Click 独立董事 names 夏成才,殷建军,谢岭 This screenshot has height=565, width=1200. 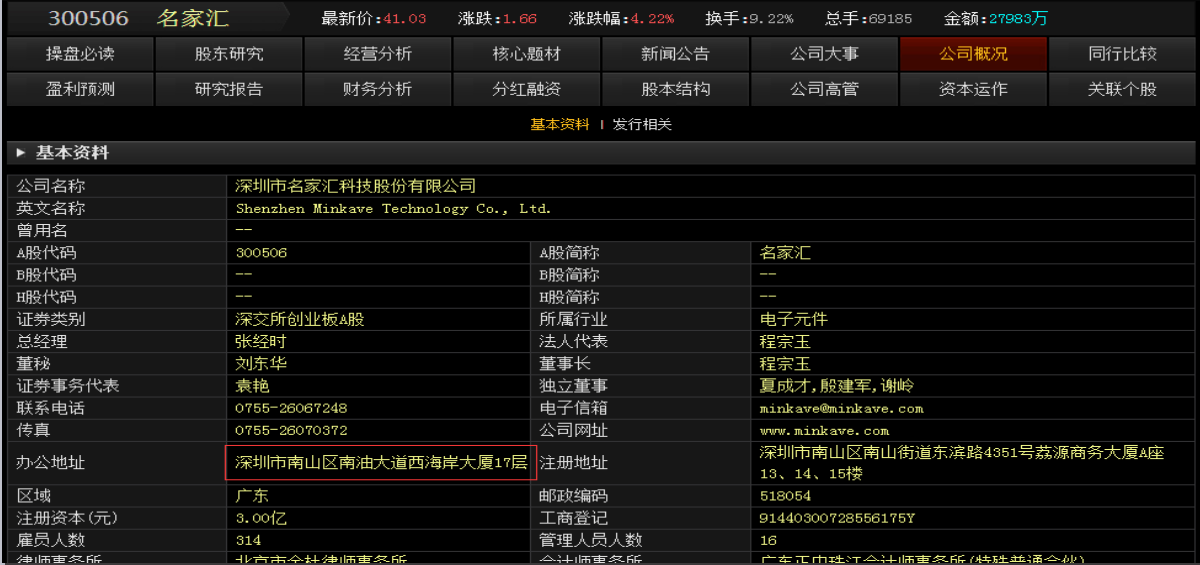tap(837, 386)
